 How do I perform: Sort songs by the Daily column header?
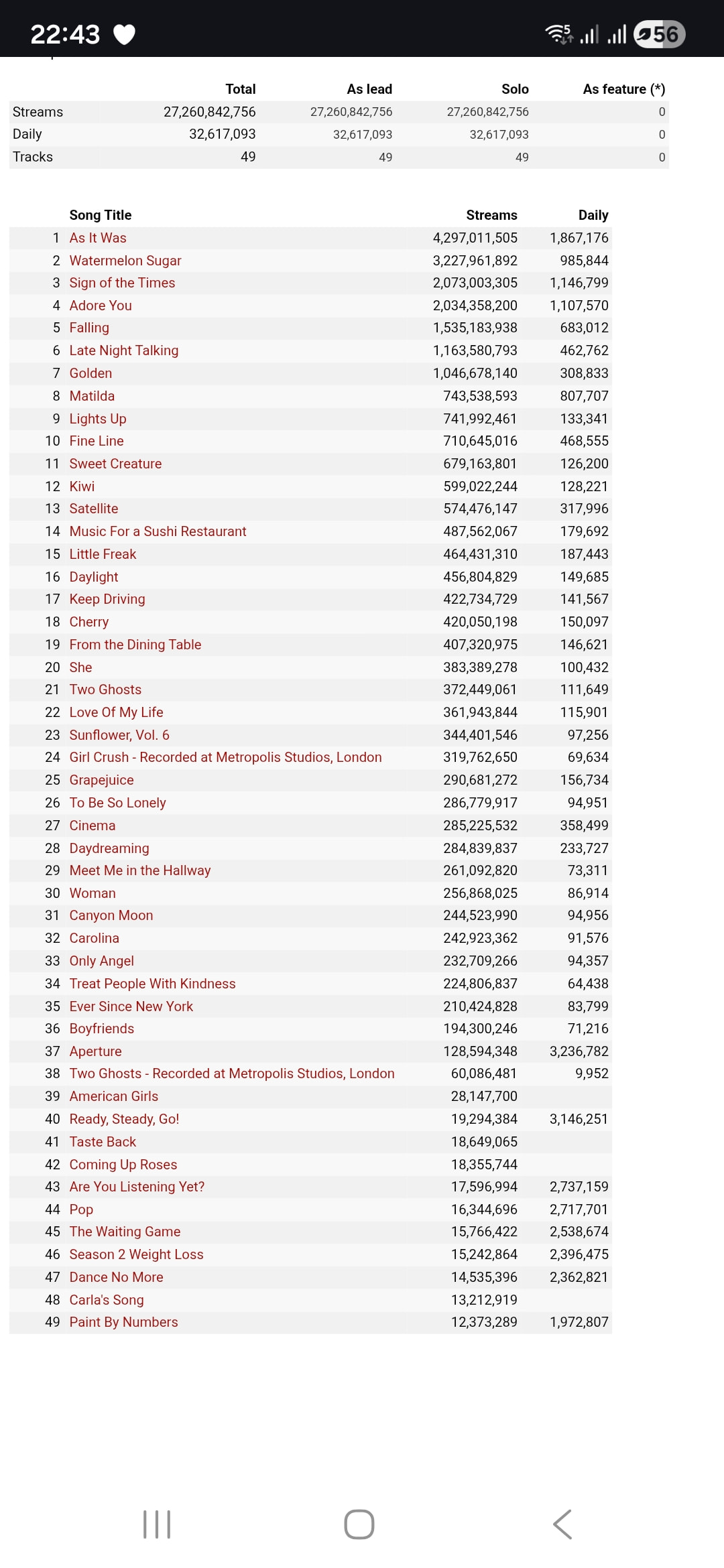tap(593, 215)
